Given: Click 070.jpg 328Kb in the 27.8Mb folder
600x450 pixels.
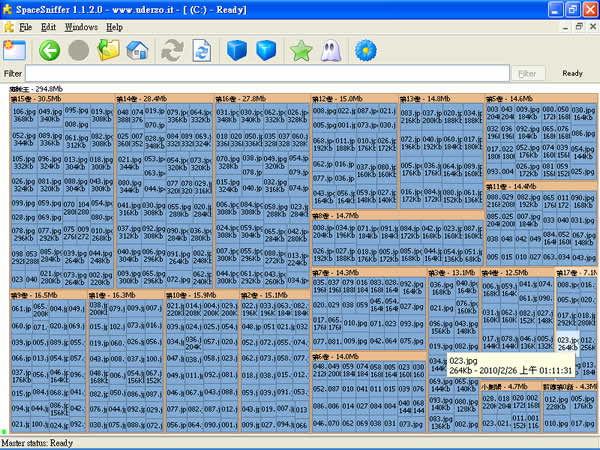Looking at the screenshot, I should point(228,162).
